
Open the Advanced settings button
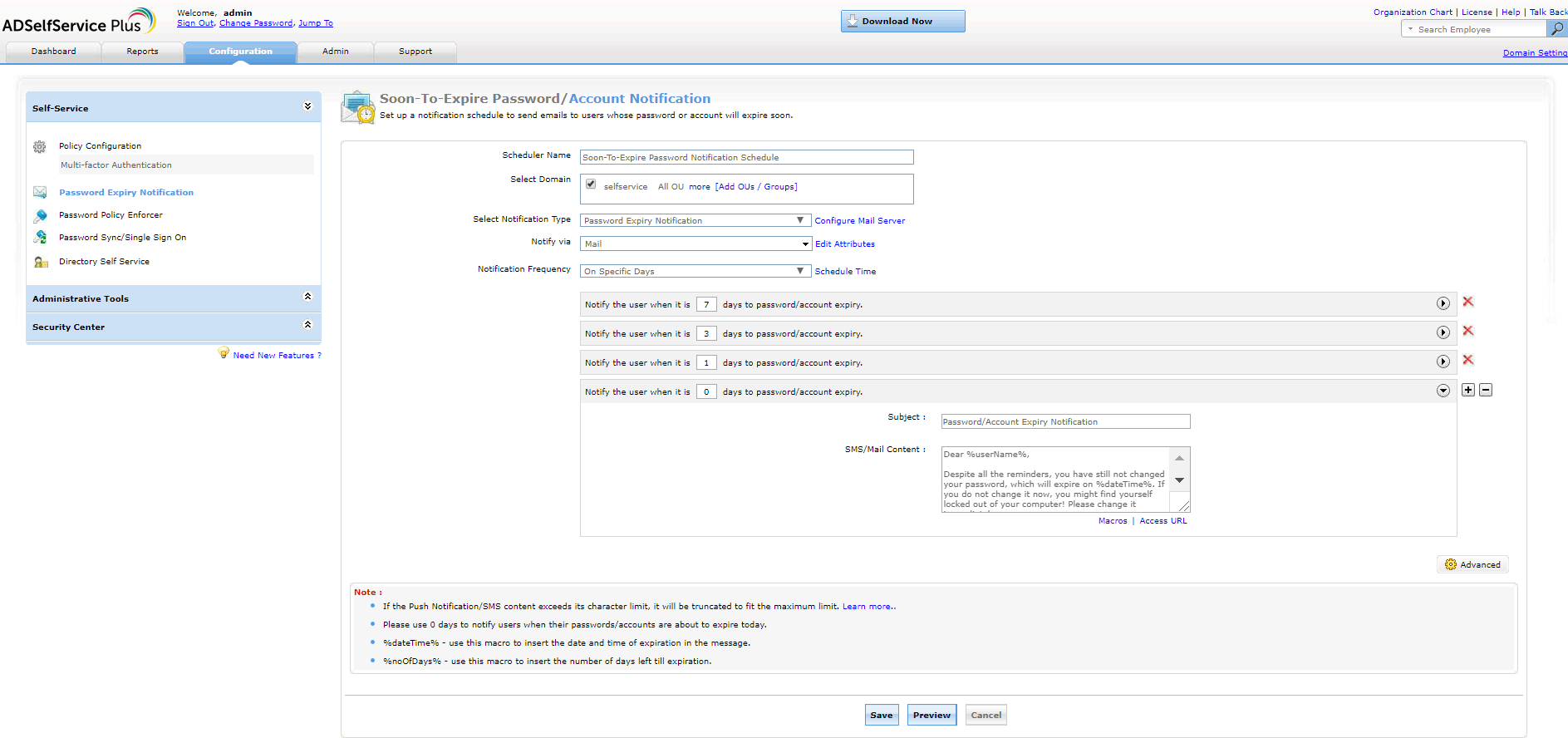click(1472, 564)
